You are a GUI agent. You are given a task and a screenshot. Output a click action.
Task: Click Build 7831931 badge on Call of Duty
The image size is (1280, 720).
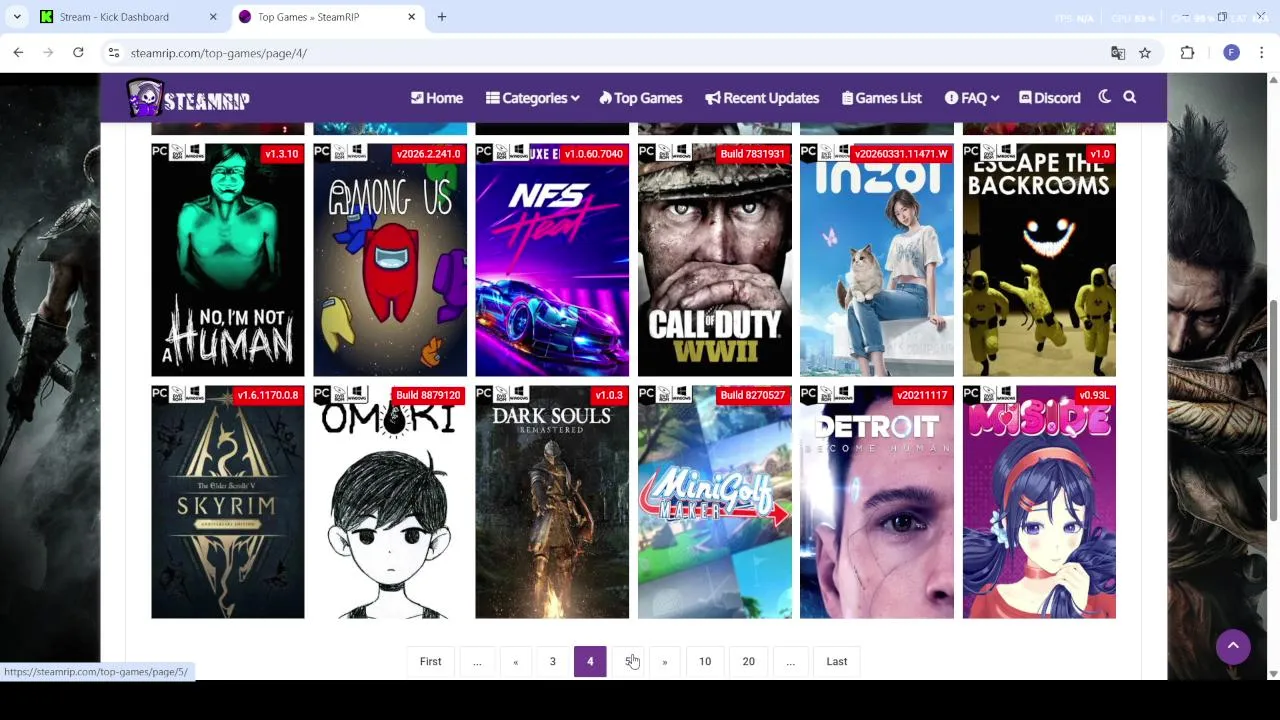pos(753,154)
